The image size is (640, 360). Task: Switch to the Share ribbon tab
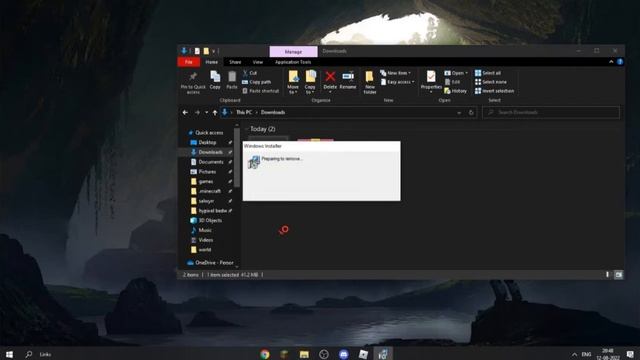[x=235, y=62]
